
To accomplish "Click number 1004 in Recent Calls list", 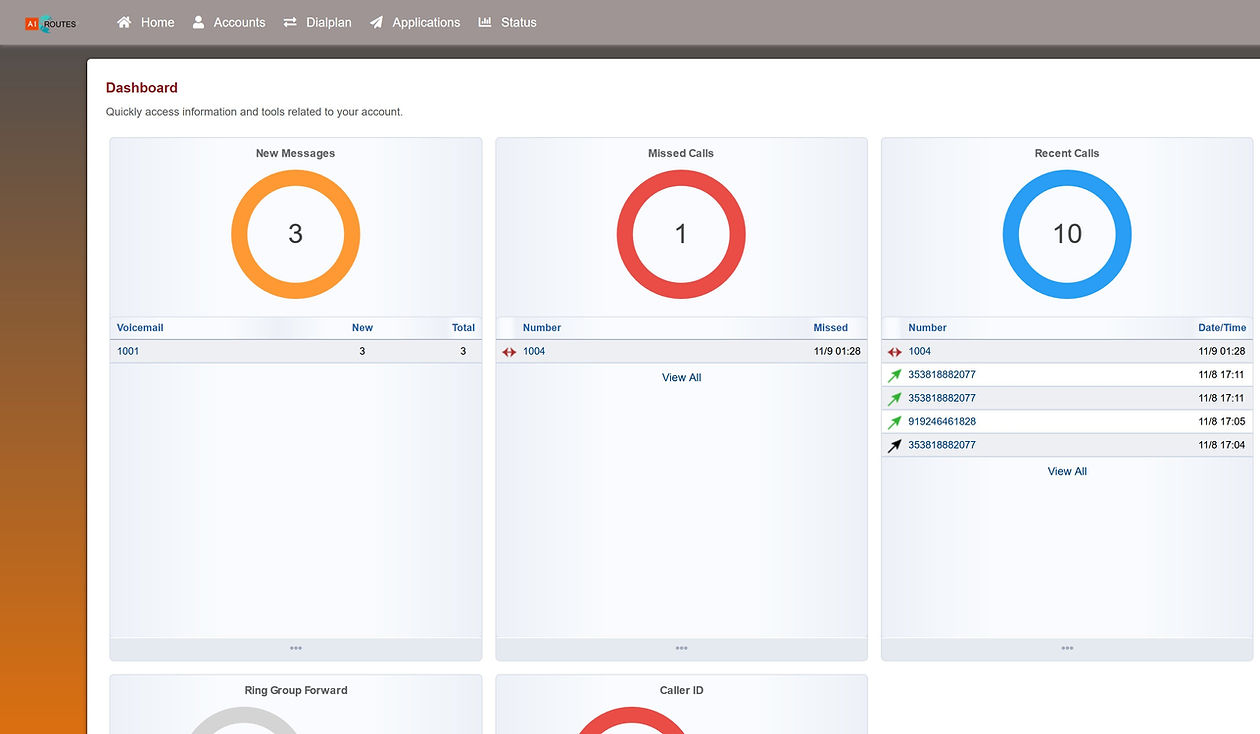I will click(x=920, y=352).
